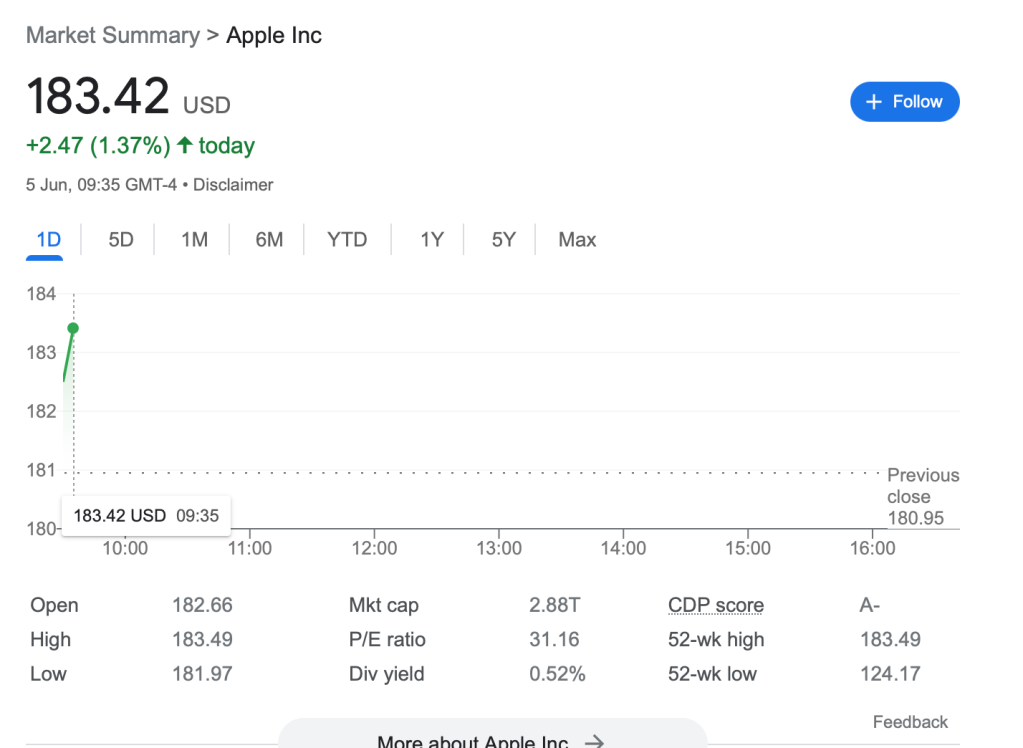This screenshot has width=1023, height=748.
Task: Click the Follow button
Action: click(x=904, y=102)
